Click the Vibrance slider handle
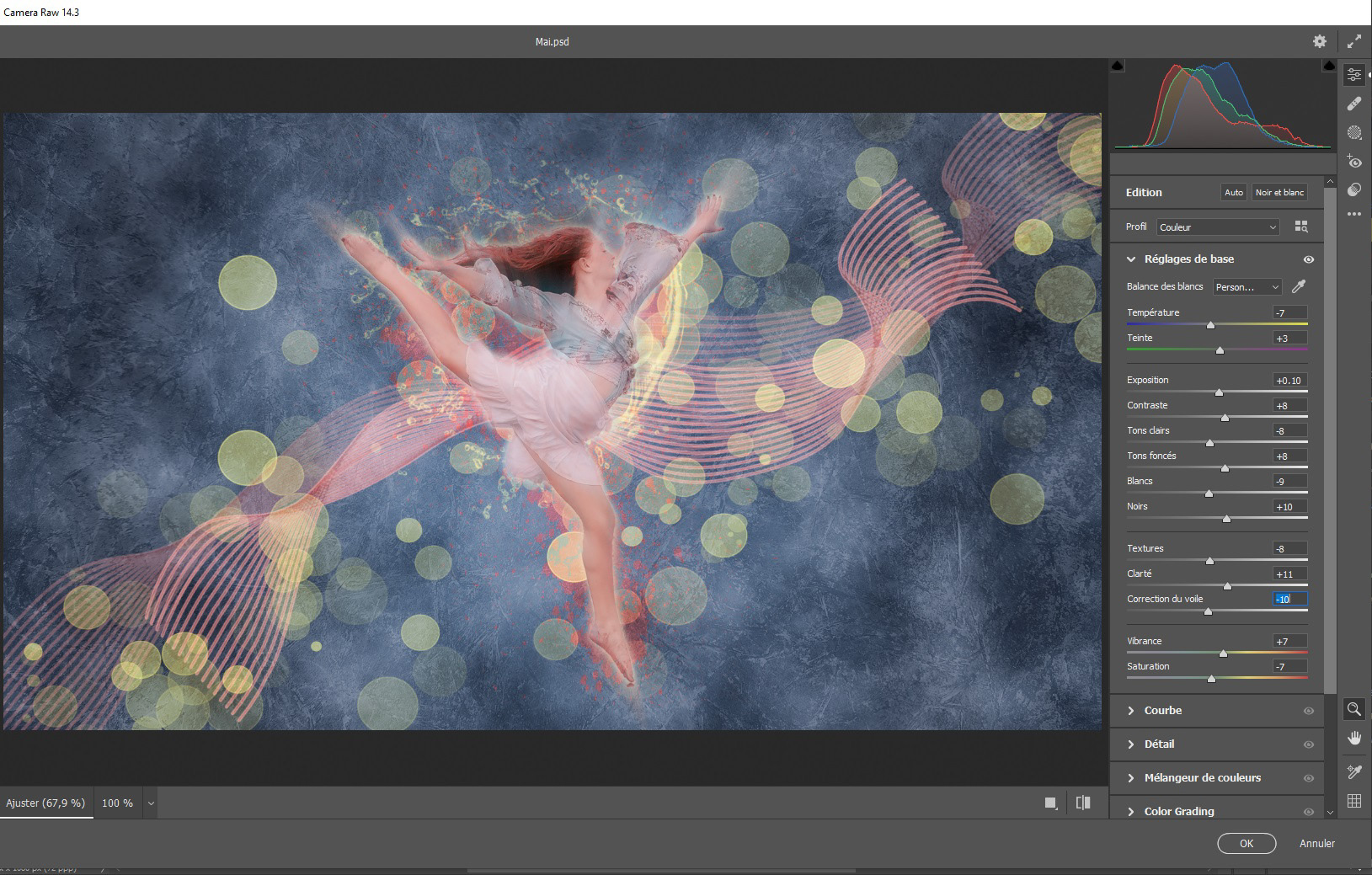Viewport: 1372px width, 875px height. pyautogui.click(x=1223, y=654)
